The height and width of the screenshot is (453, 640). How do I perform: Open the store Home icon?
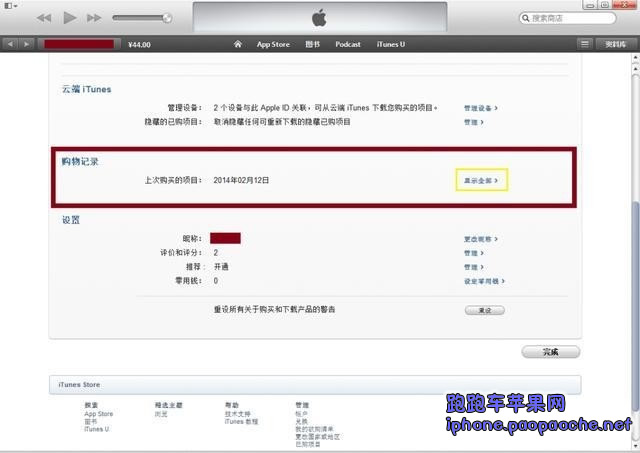click(238, 44)
